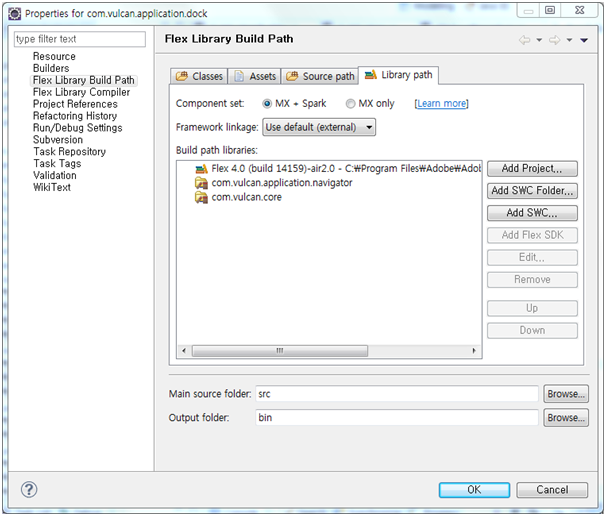
Task: Browse for the output folder
Action: click(566, 418)
